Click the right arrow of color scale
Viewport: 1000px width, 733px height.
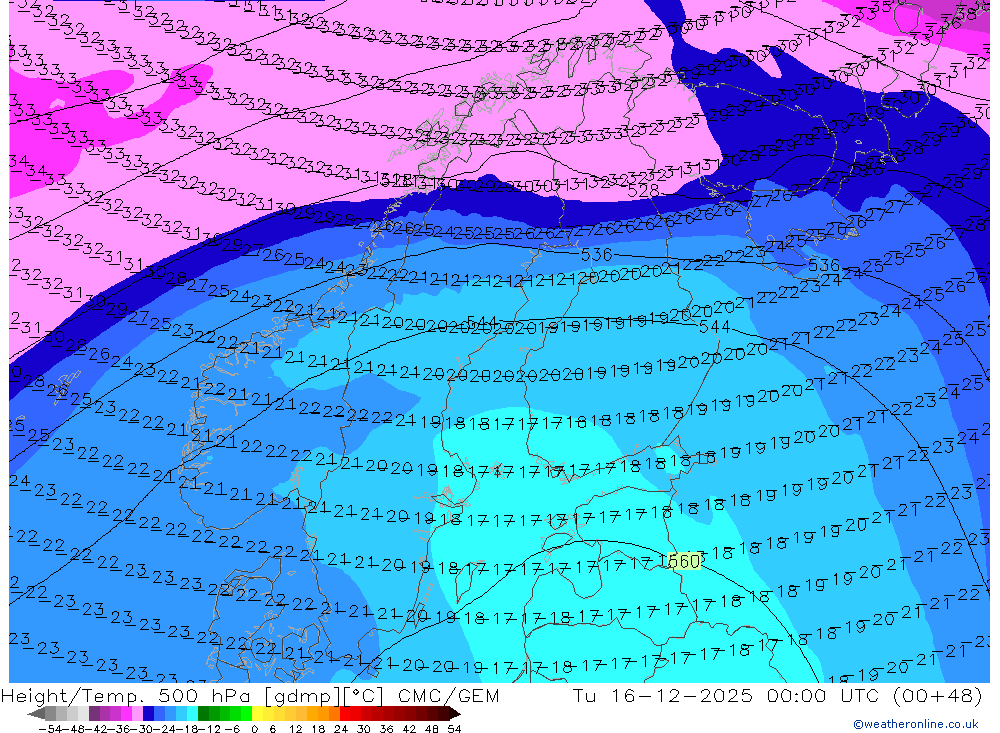(x=454, y=713)
